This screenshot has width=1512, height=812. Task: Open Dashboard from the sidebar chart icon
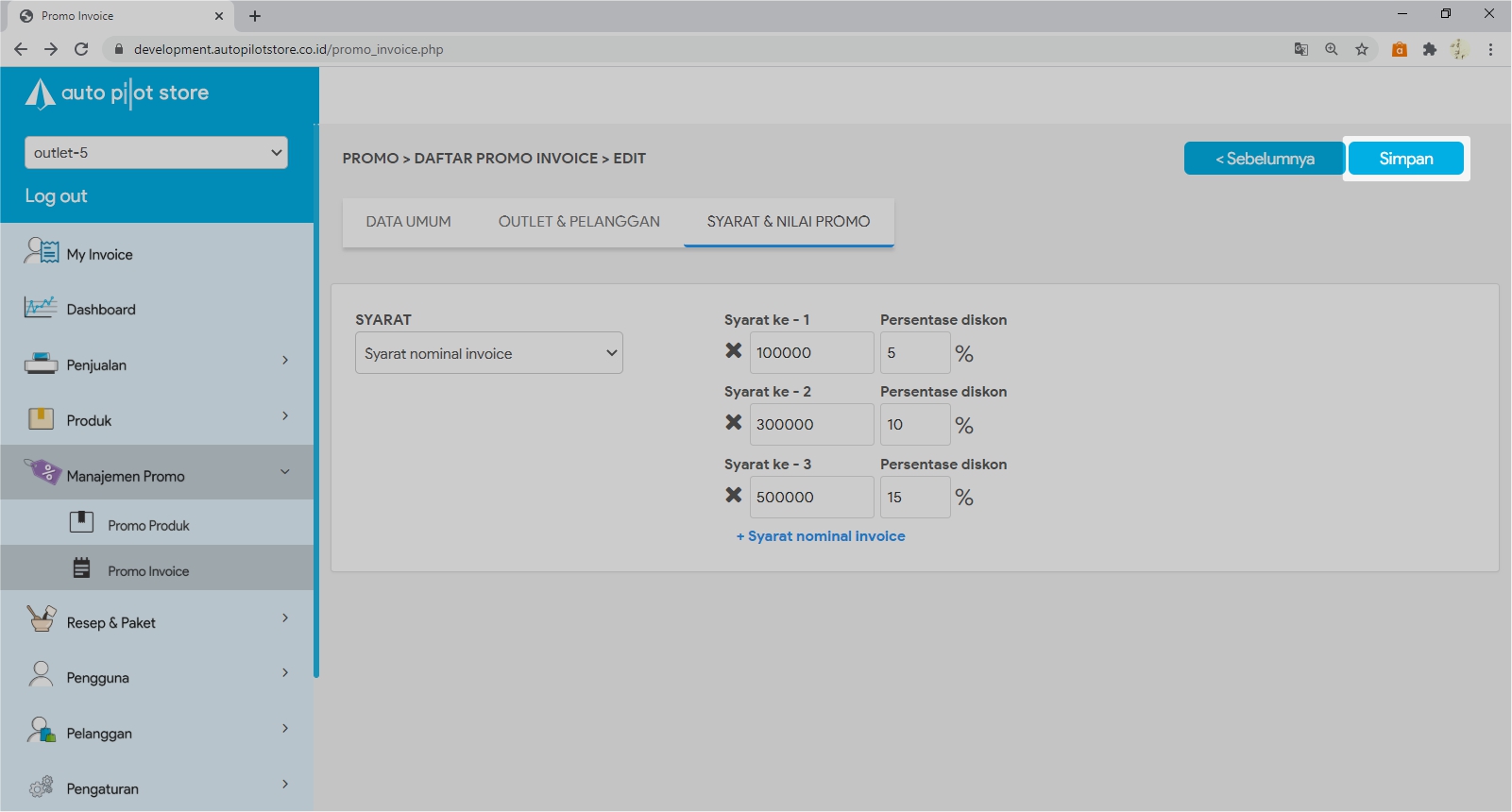tap(41, 308)
